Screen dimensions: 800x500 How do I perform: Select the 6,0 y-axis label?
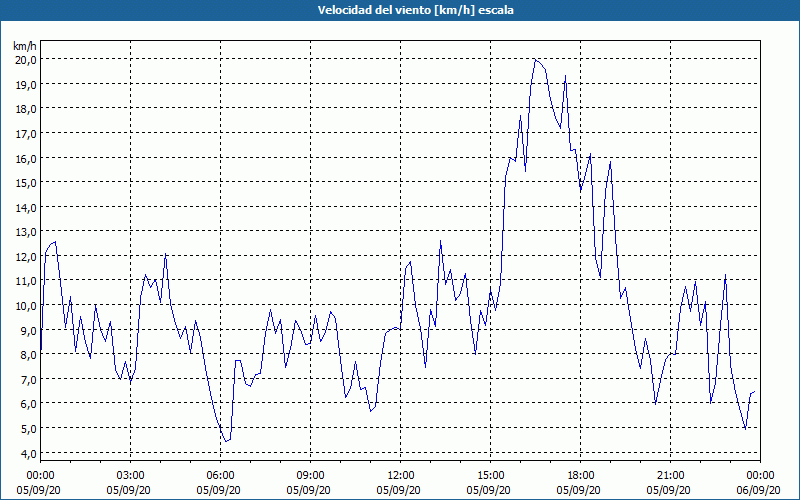(x=28, y=404)
